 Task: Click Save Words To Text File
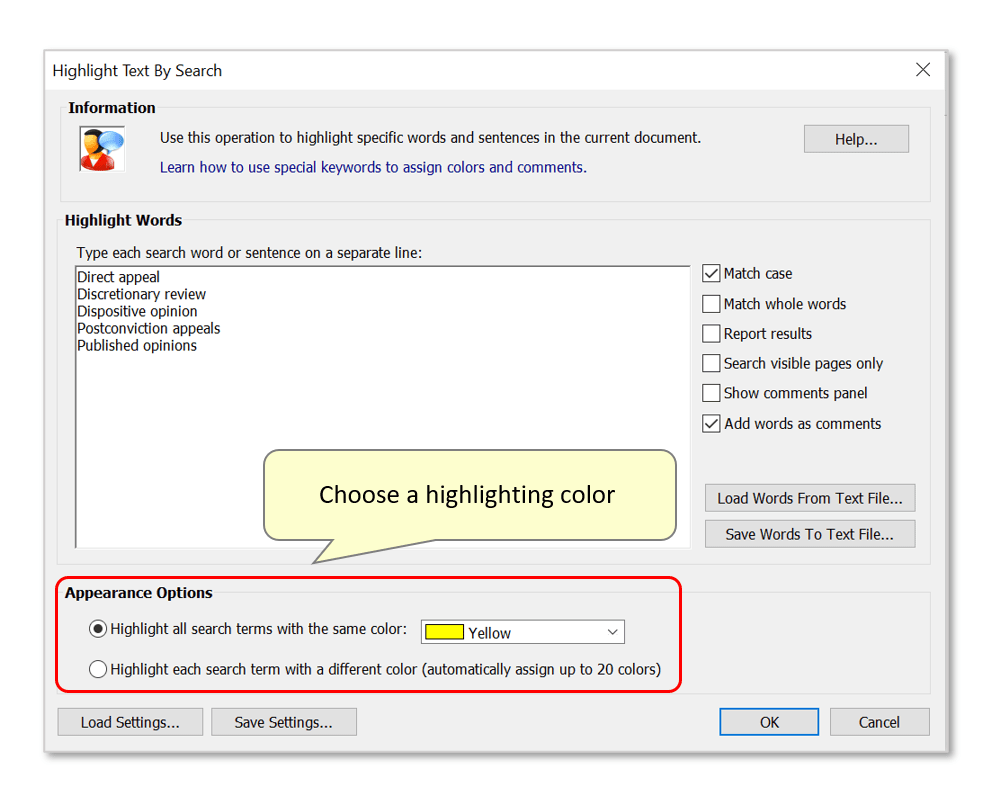(809, 533)
